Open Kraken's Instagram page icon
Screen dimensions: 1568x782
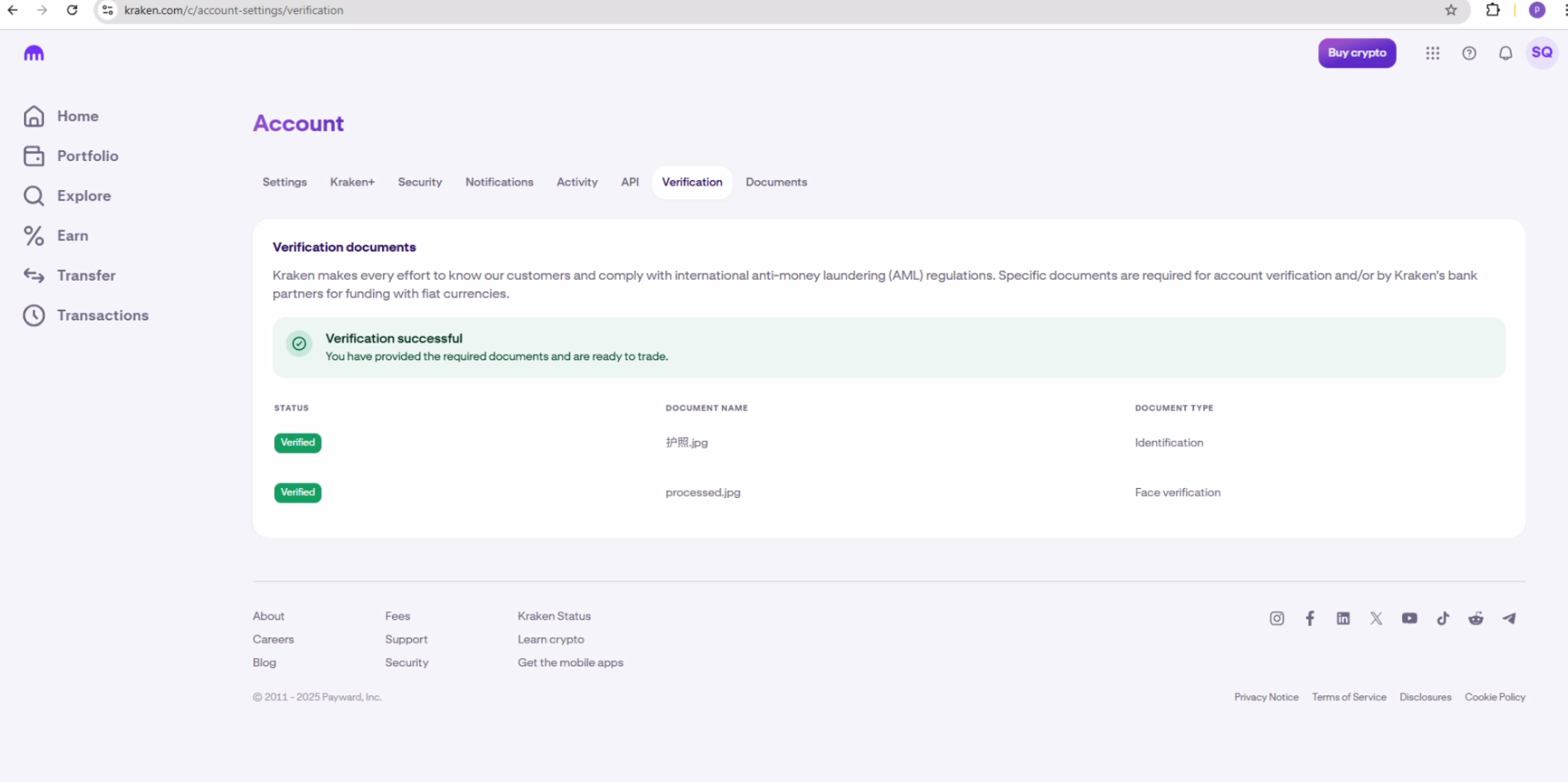[x=1277, y=618]
